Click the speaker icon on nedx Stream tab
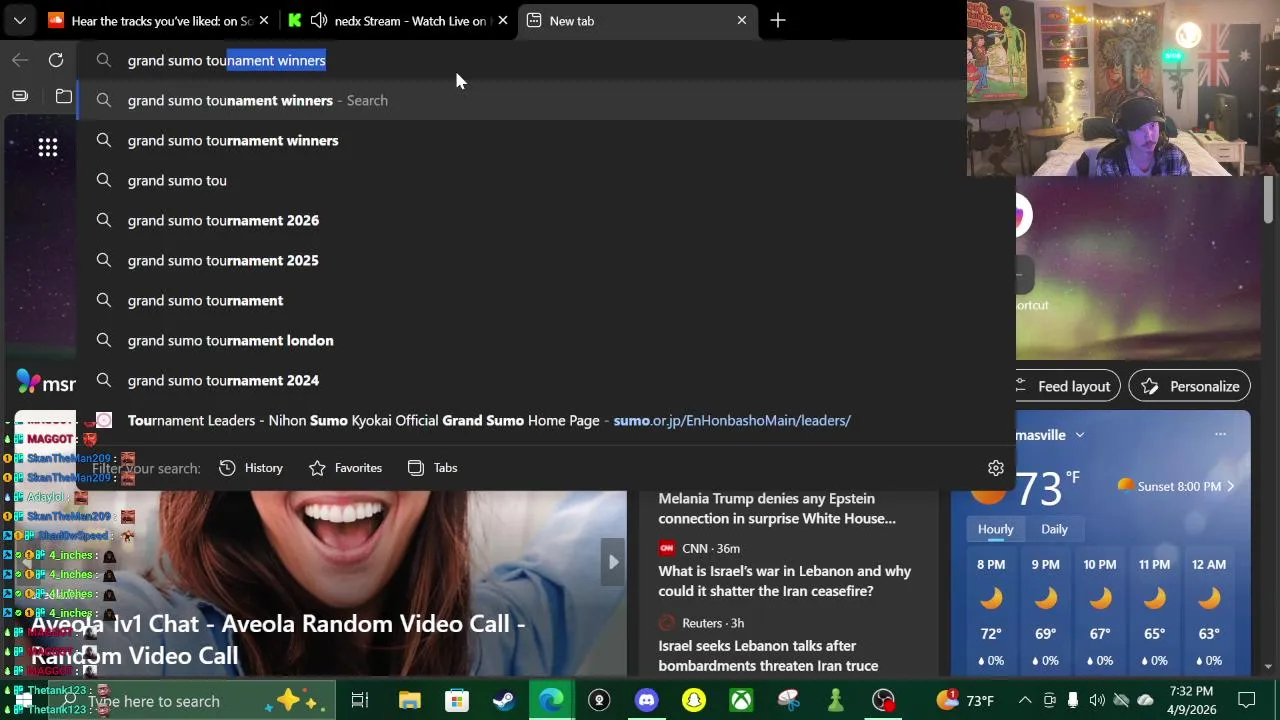Image resolution: width=1280 pixels, height=720 pixels. 319,20
